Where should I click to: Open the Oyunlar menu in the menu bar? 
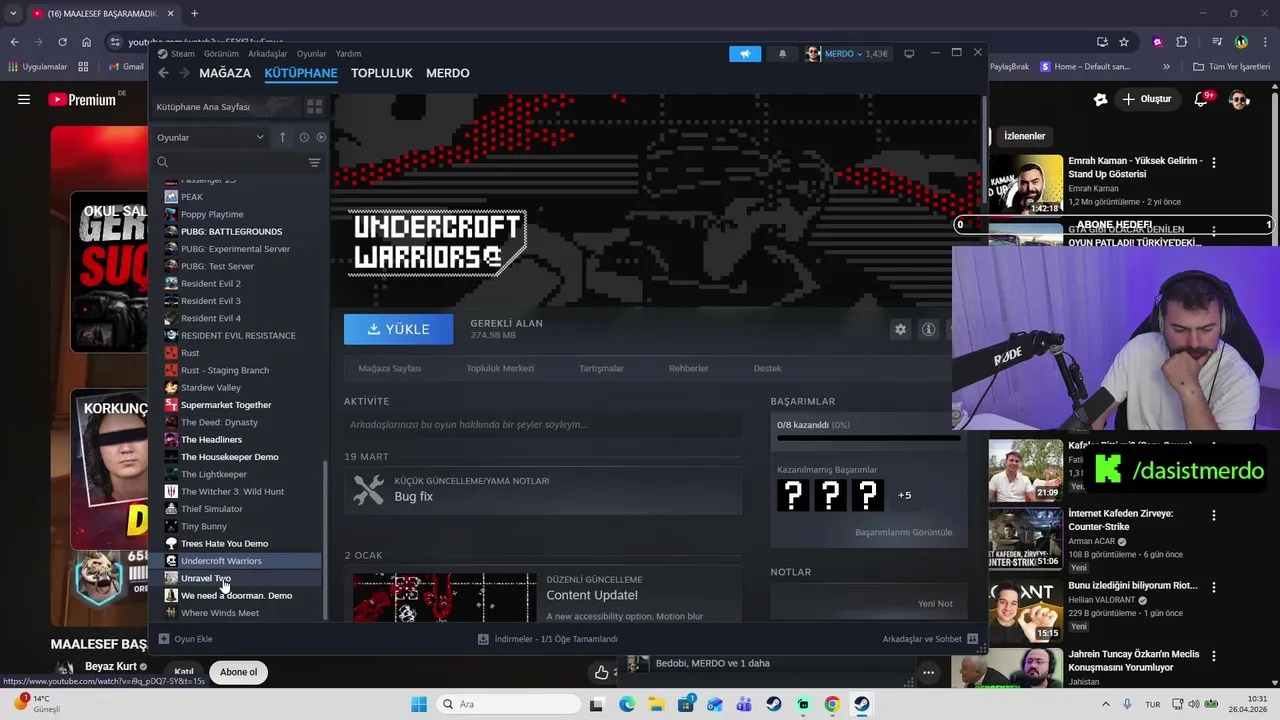tap(311, 54)
